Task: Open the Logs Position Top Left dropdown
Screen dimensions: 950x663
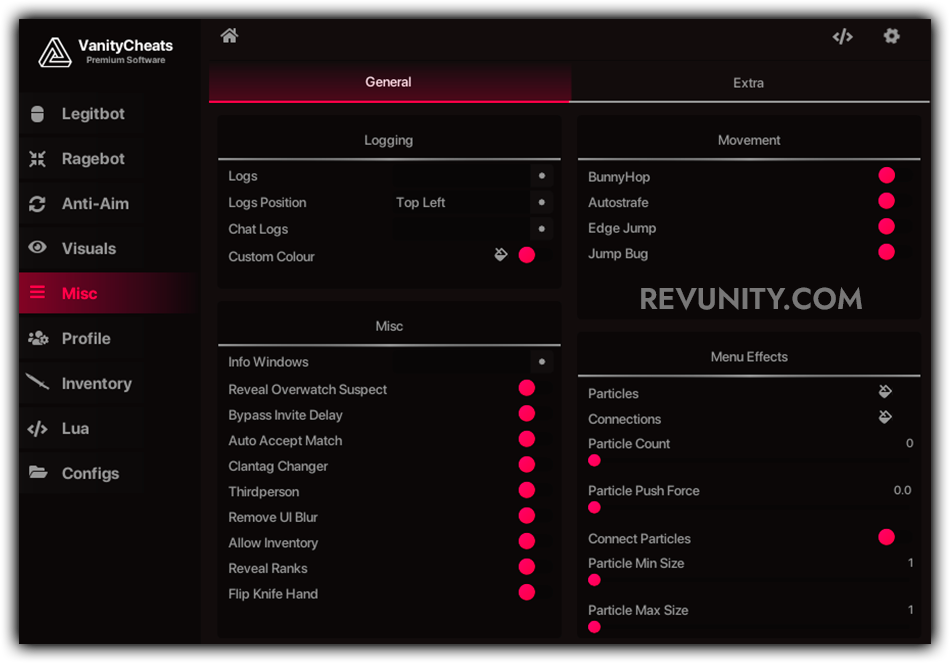Action: point(541,202)
